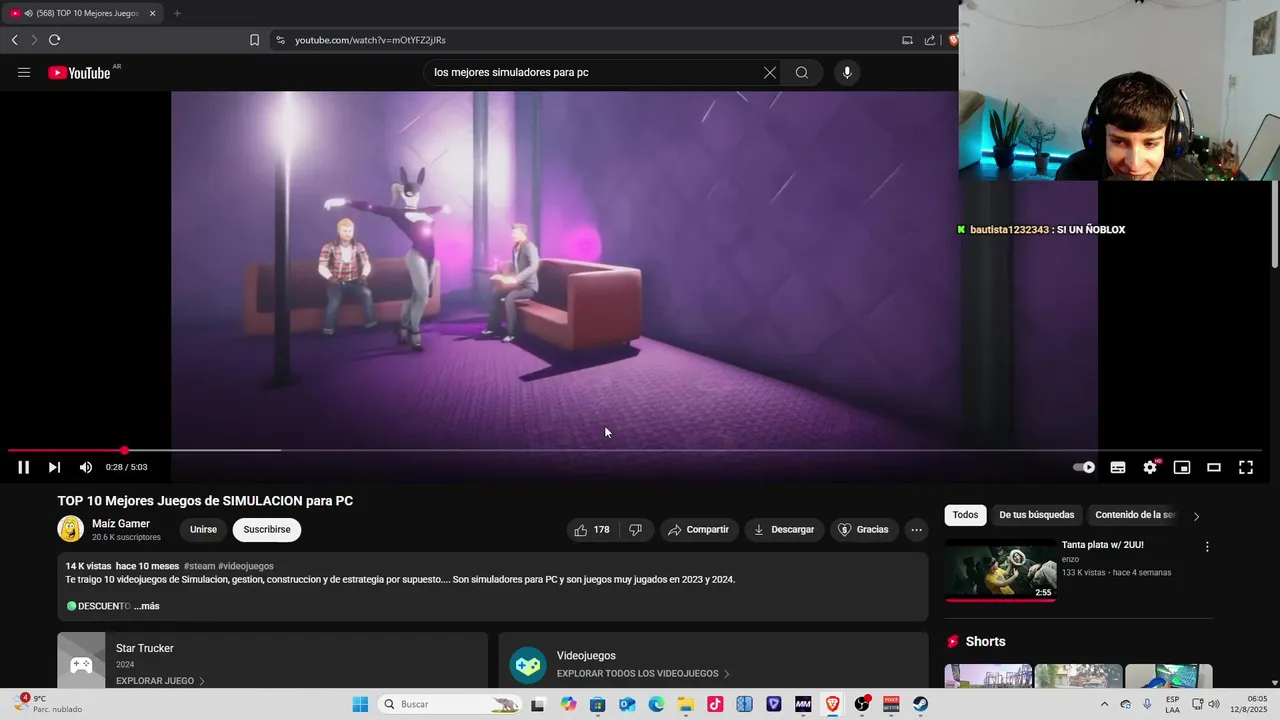Open File Explorer from taskbar
Screen dimensions: 1280x720
tap(686, 704)
